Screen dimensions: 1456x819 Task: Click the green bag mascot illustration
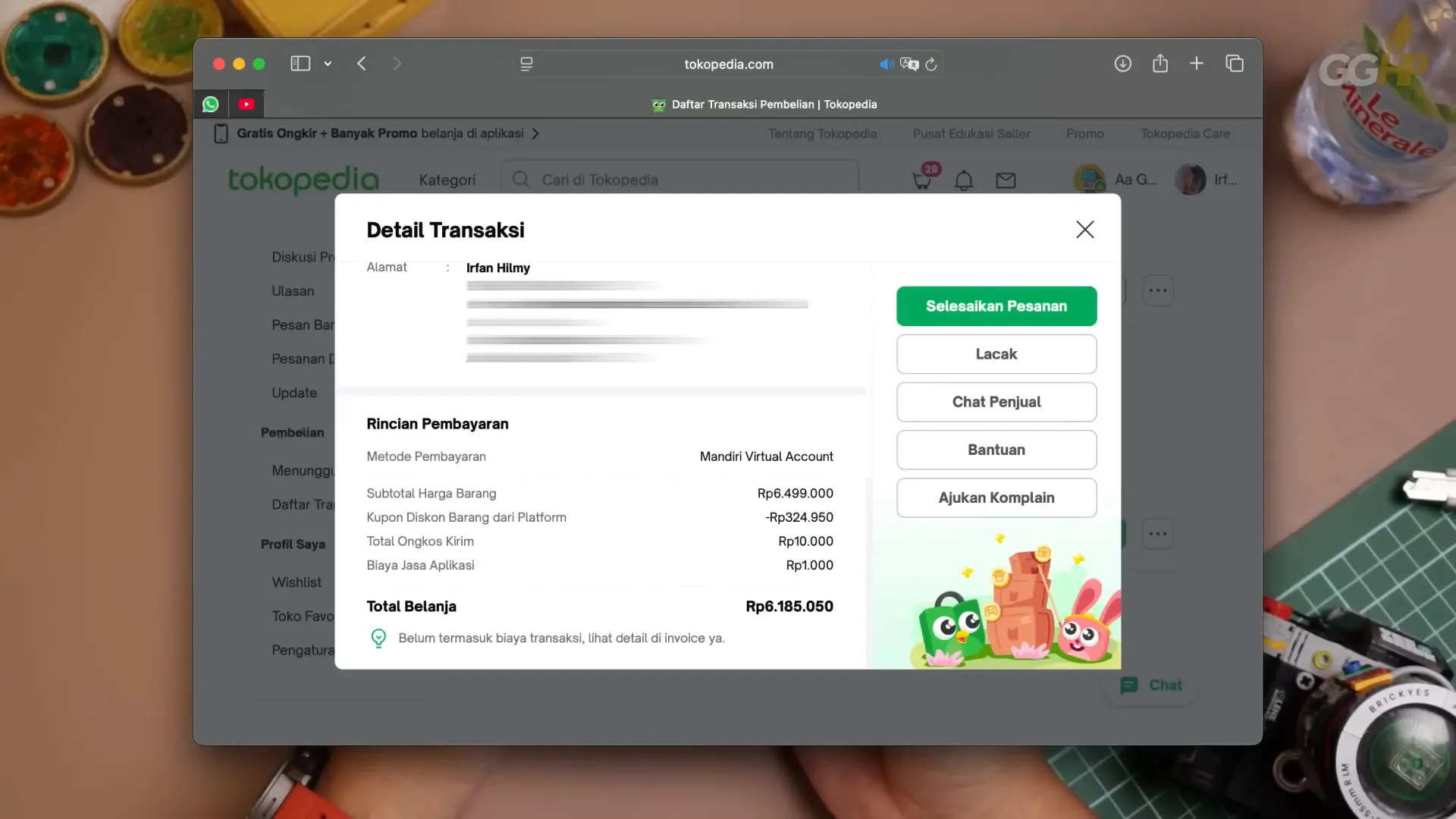tap(951, 628)
